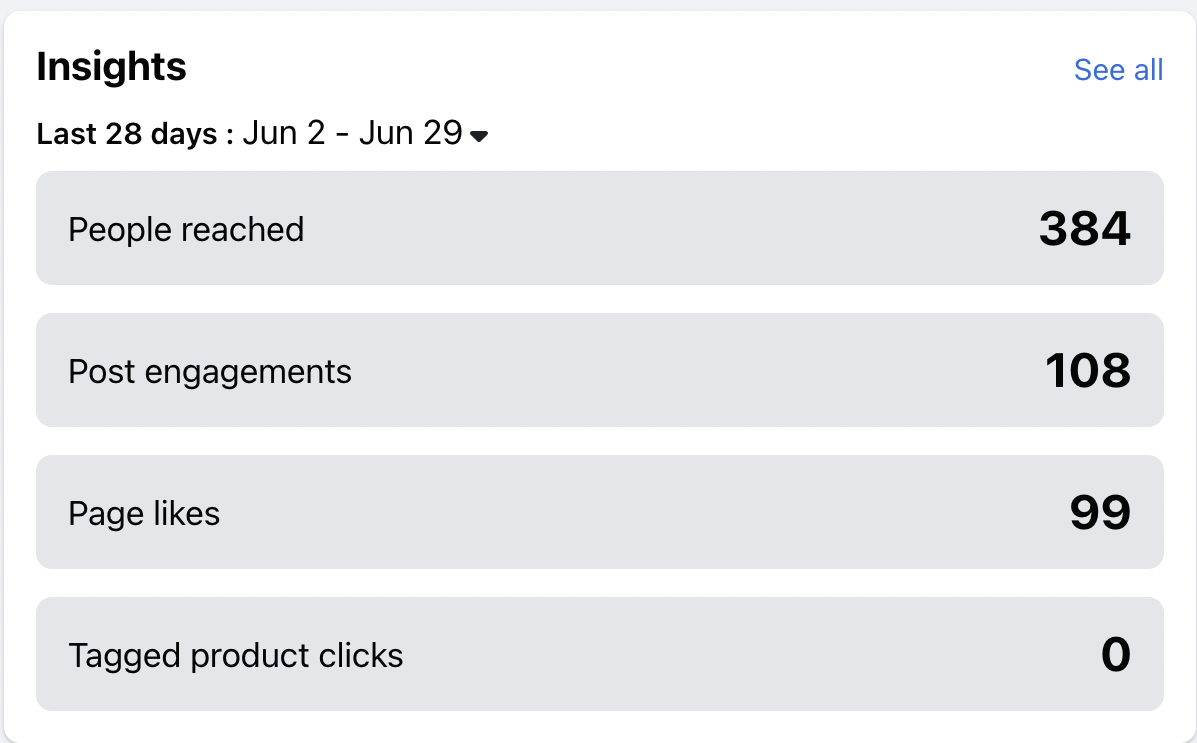
Task: Click Jun 2 in the date range
Action: (284, 133)
